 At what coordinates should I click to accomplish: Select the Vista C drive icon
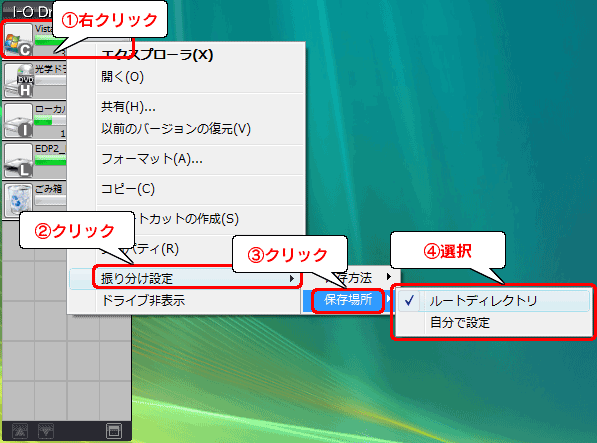tap(18, 40)
